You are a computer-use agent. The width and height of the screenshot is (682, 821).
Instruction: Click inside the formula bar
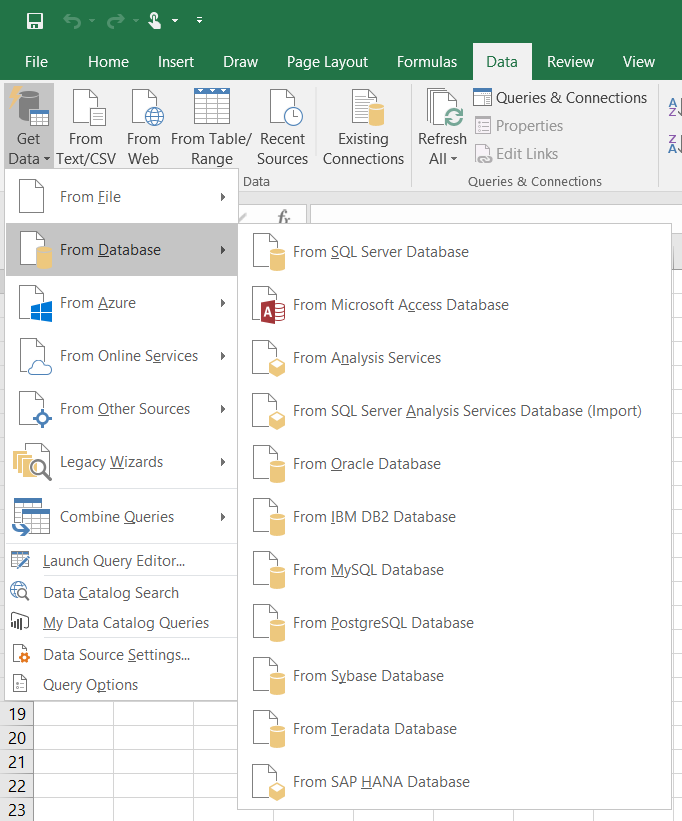[496, 215]
